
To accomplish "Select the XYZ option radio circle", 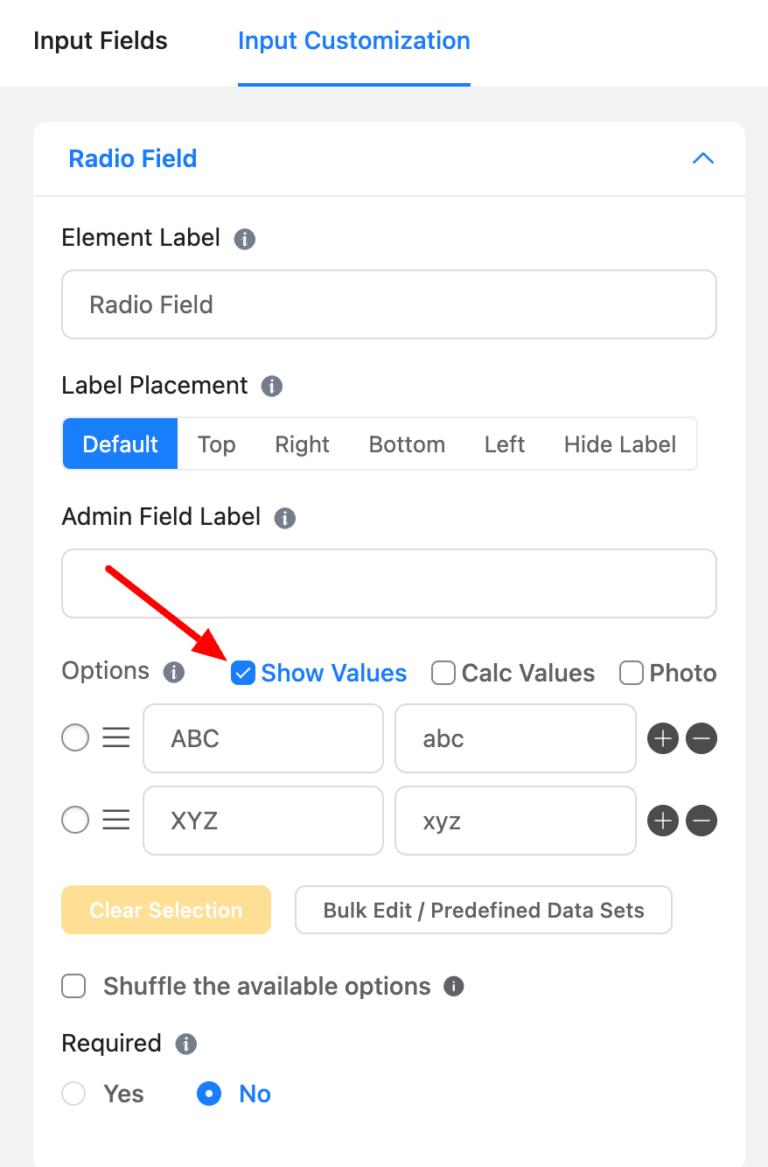I will pos(75,819).
